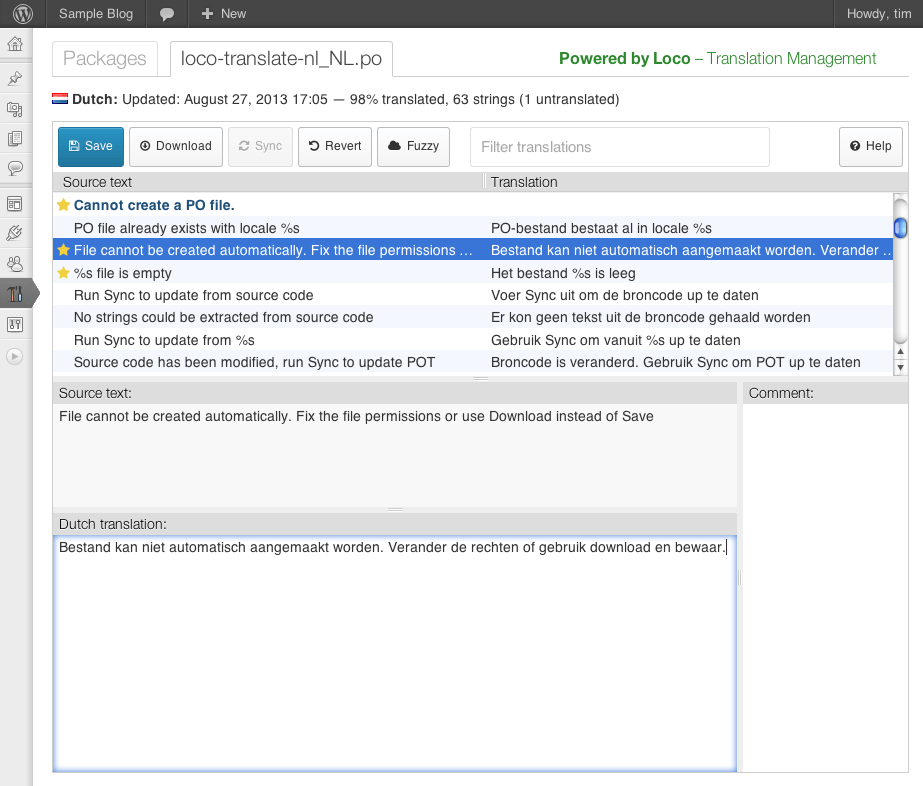
Task: Toggle the Fuzzy flag button
Action: pos(413,146)
